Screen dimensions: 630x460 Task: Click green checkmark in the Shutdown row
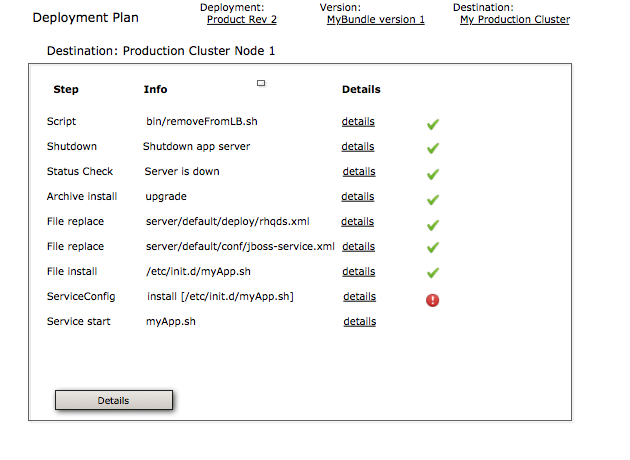pyautogui.click(x=433, y=148)
